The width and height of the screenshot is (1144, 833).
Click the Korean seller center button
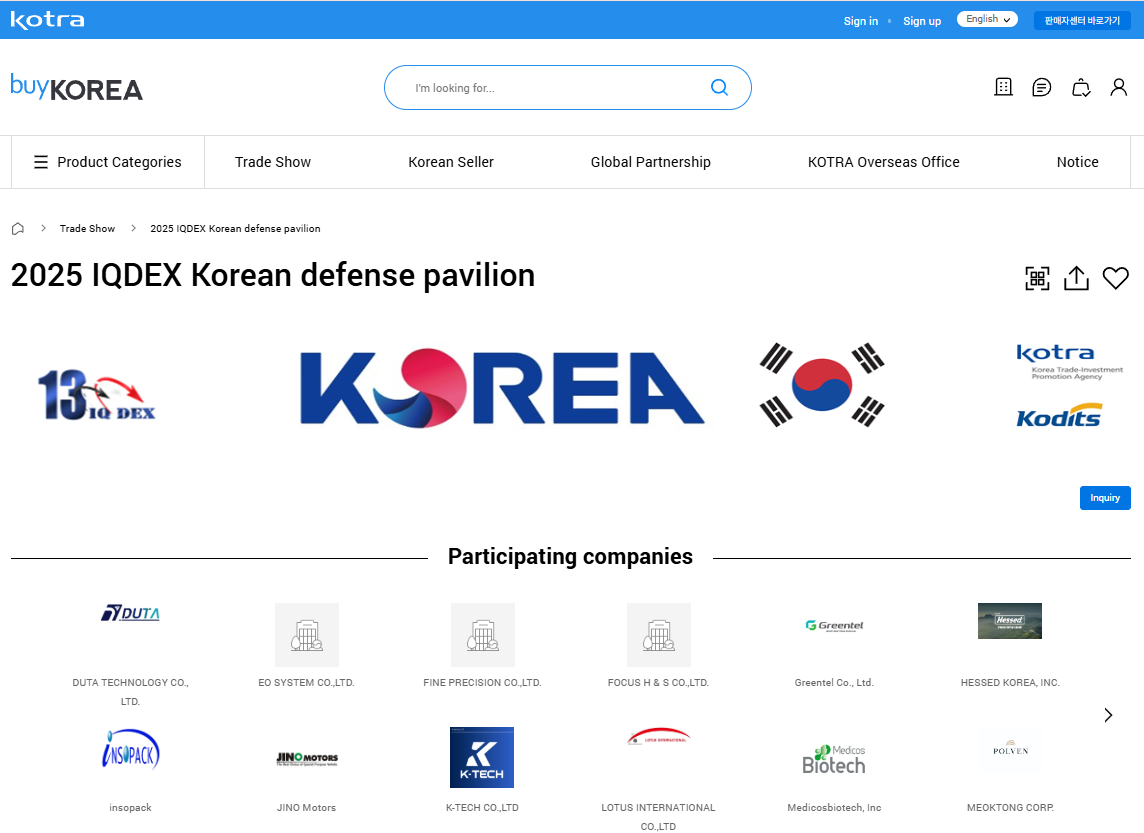[1082, 20]
